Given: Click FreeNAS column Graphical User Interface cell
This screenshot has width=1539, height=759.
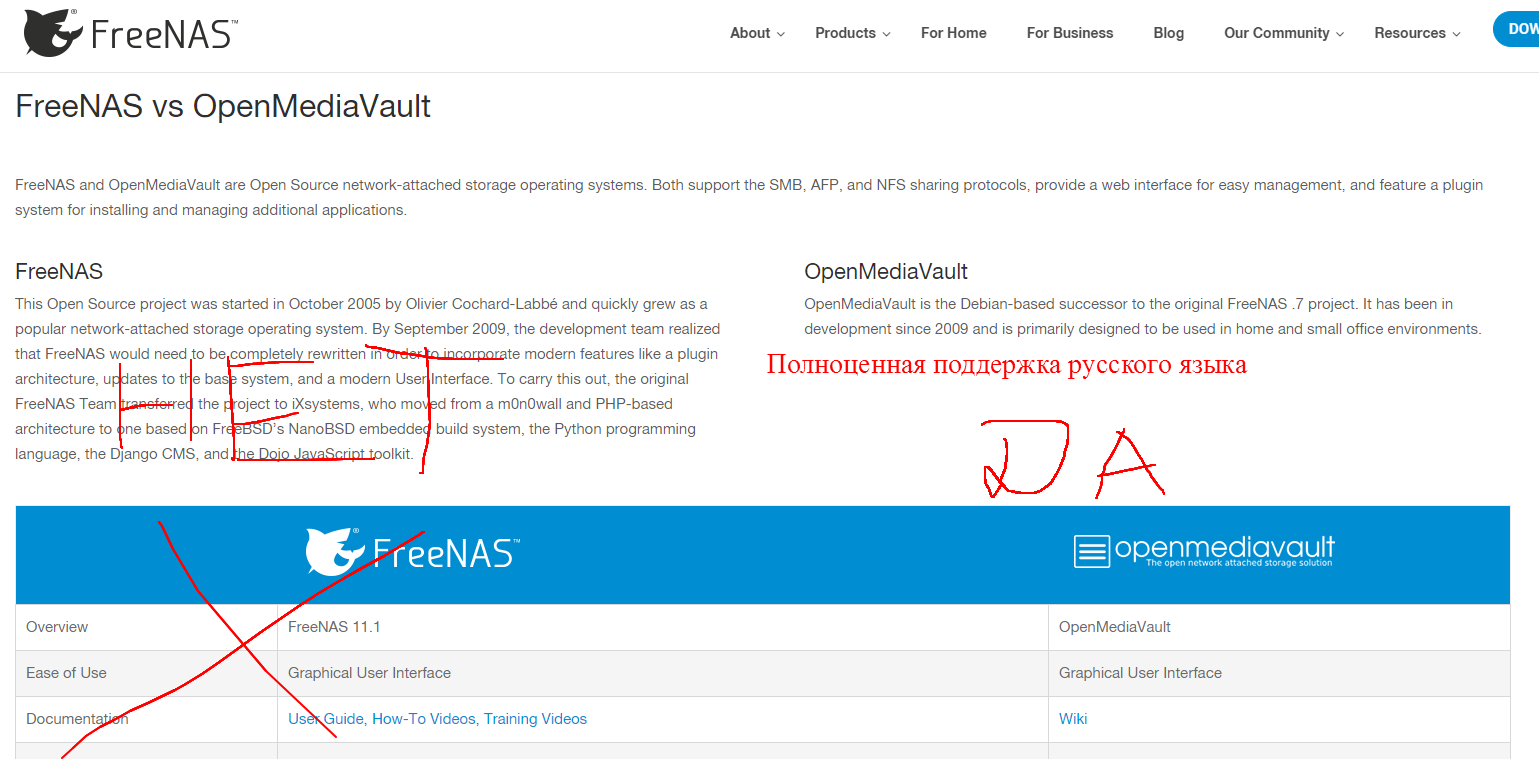Looking at the screenshot, I should tap(663, 673).
